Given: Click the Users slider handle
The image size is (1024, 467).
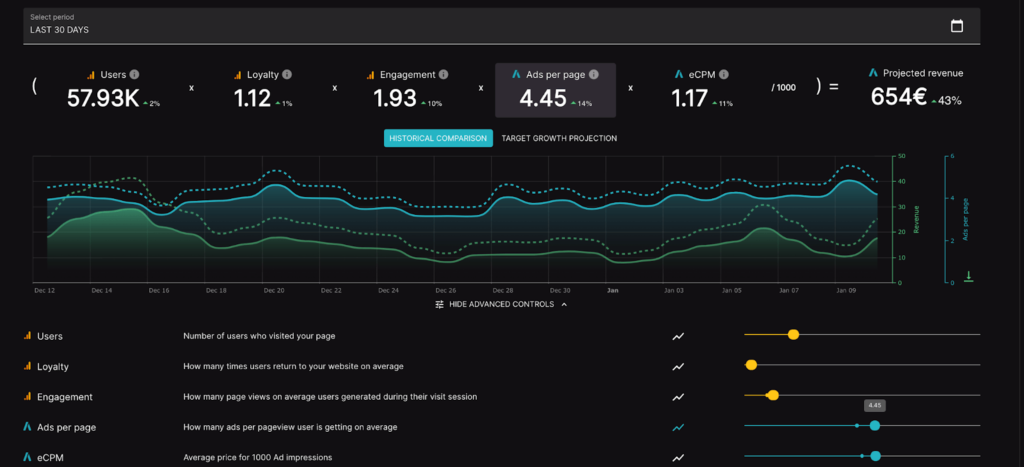Looking at the screenshot, I should pos(793,335).
